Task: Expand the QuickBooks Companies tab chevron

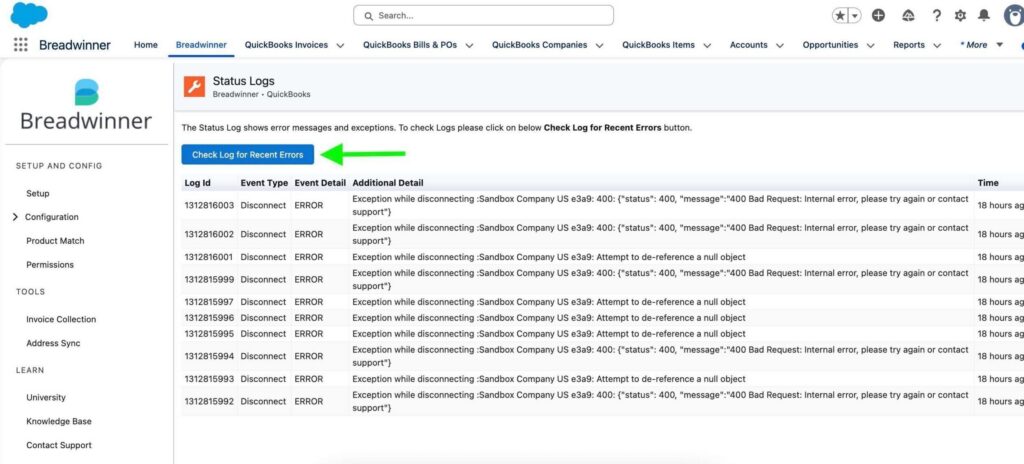Action: pyautogui.click(x=600, y=46)
